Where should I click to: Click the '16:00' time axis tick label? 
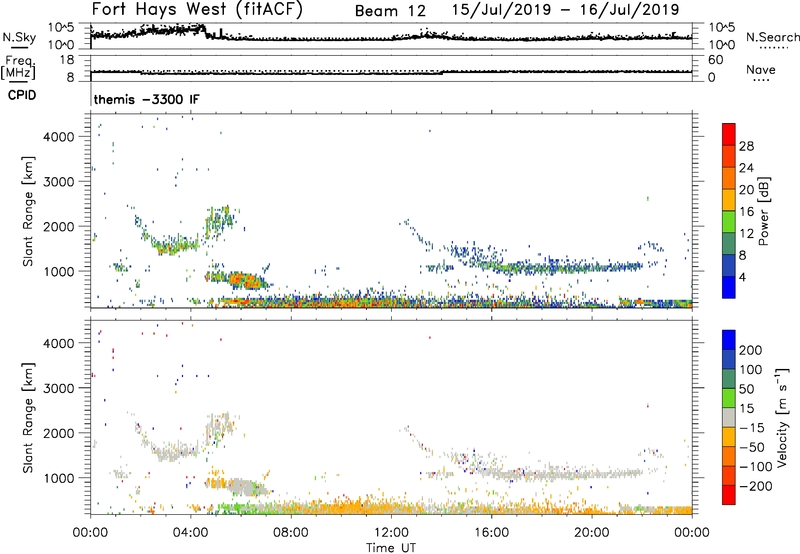click(491, 533)
